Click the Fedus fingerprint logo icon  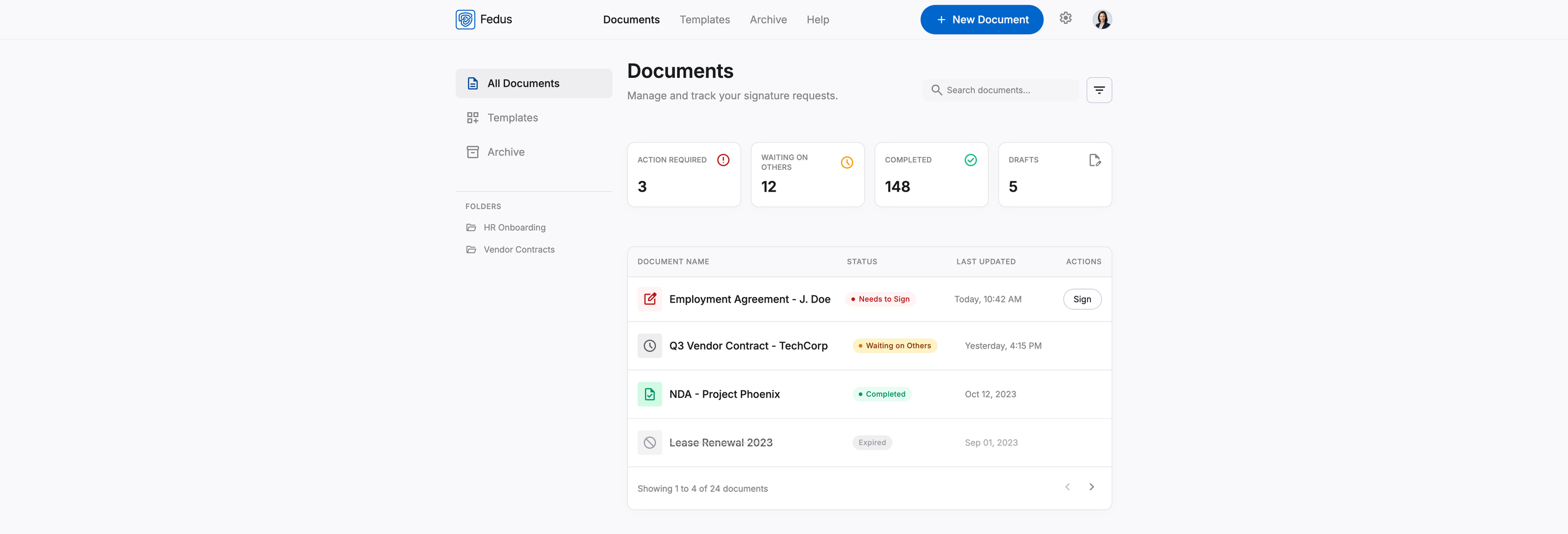(x=465, y=20)
